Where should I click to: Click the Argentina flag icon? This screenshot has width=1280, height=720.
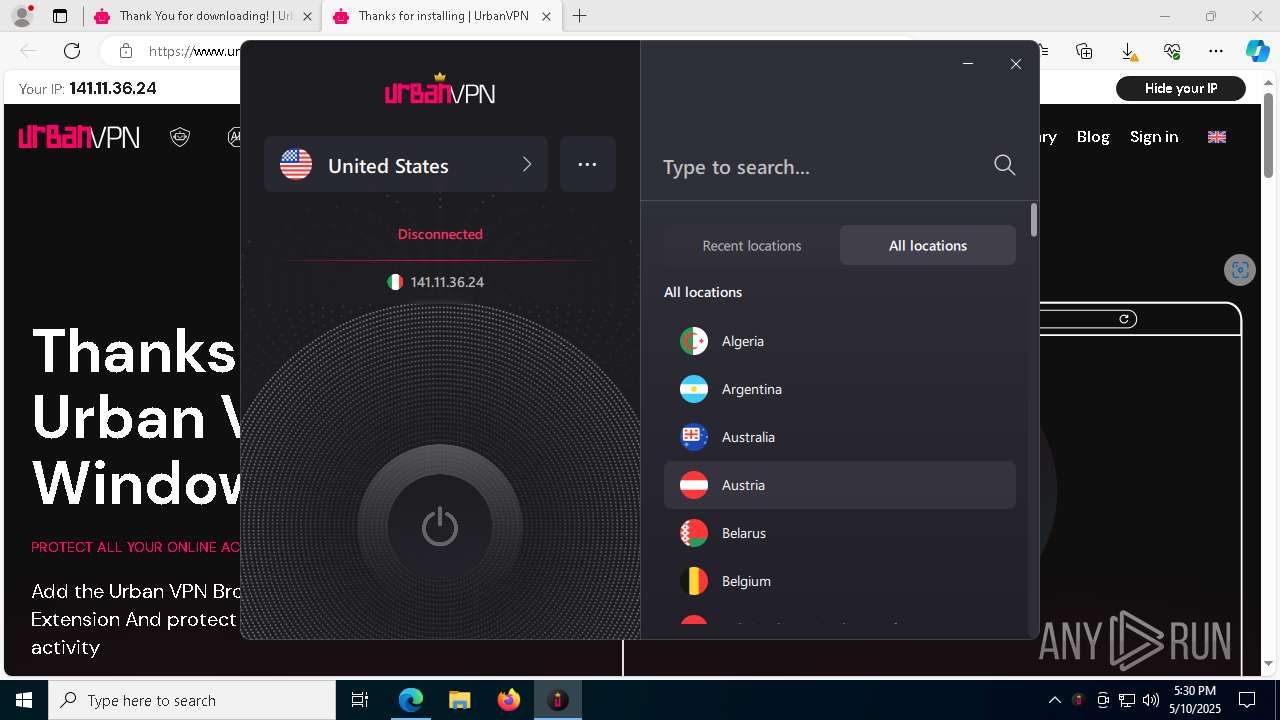[x=694, y=389]
